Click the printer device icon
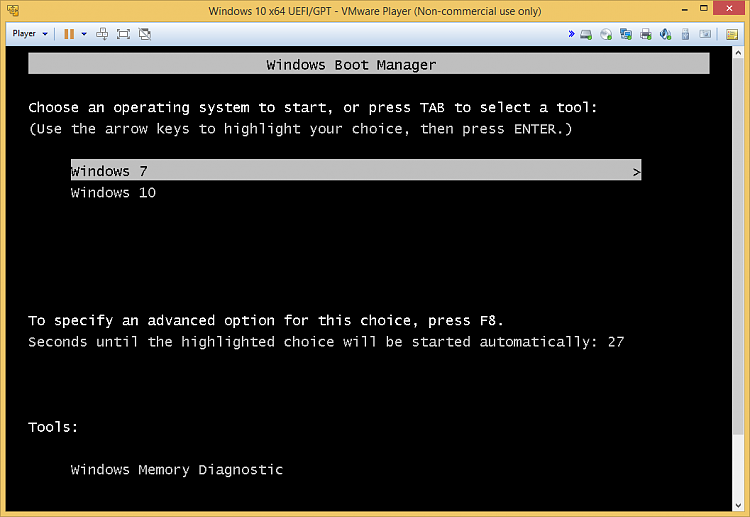Image resolution: width=750 pixels, height=517 pixels. [x=646, y=34]
